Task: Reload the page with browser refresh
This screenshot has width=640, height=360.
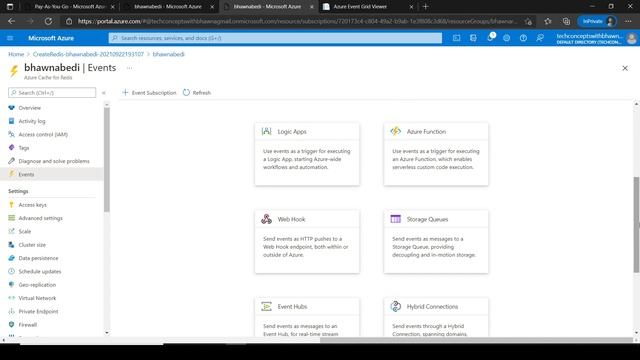Action: pos(48,21)
